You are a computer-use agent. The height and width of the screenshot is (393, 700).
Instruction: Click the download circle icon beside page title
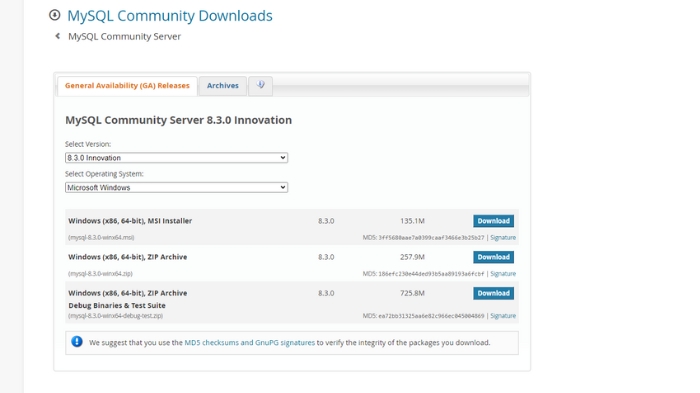pyautogui.click(x=54, y=15)
